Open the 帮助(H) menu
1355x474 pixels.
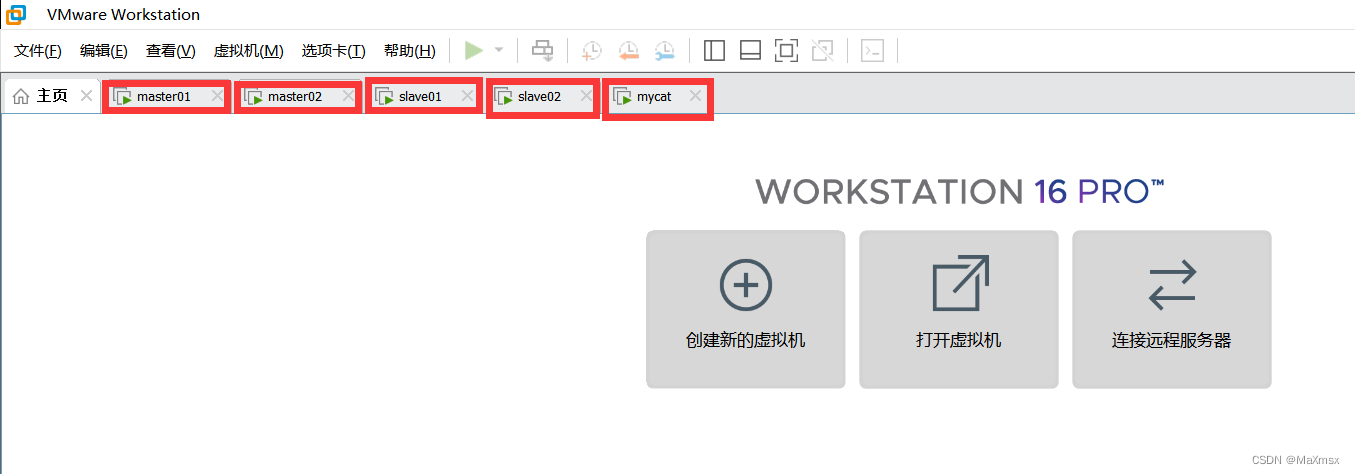[x=410, y=51]
